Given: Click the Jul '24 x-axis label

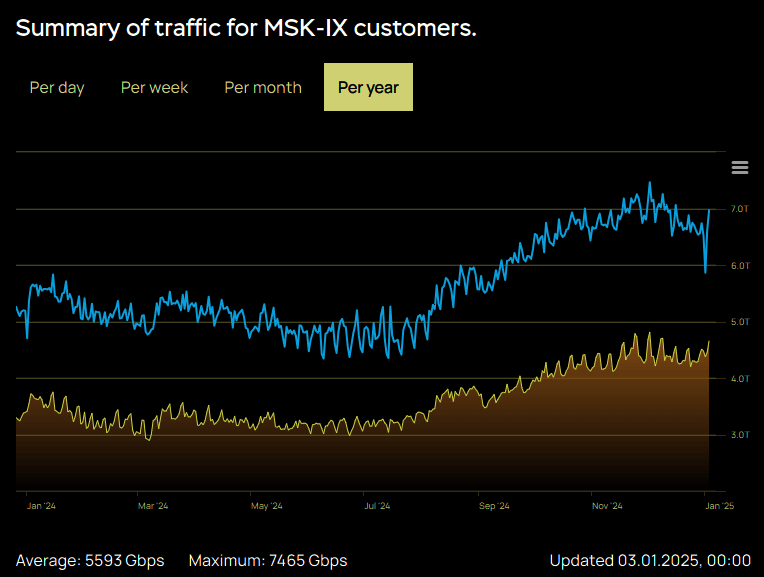Looking at the screenshot, I should coord(377,506).
